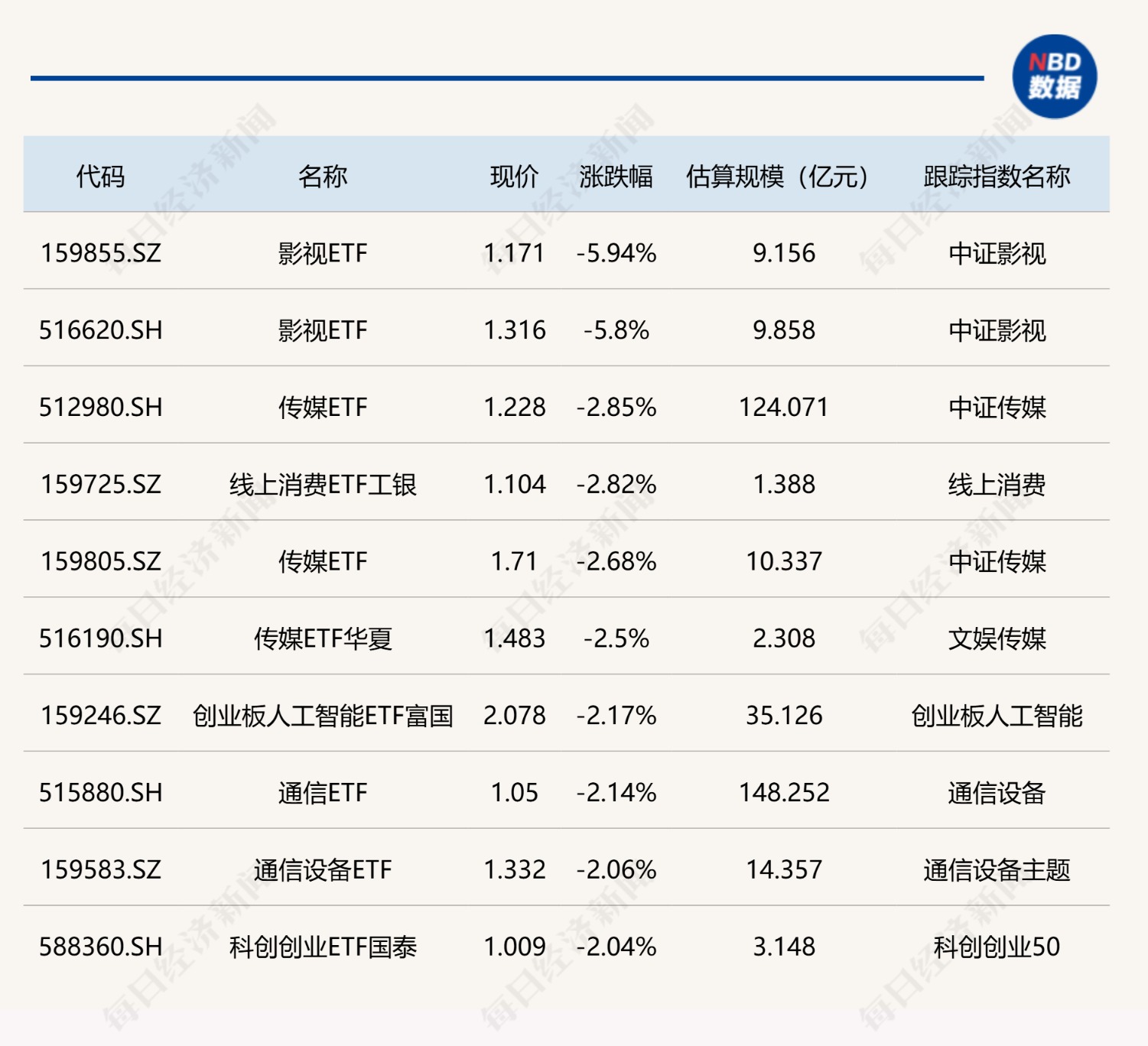This screenshot has height=1046, width=1148.
Task: Click the -2.85% change value
Action: [616, 408]
